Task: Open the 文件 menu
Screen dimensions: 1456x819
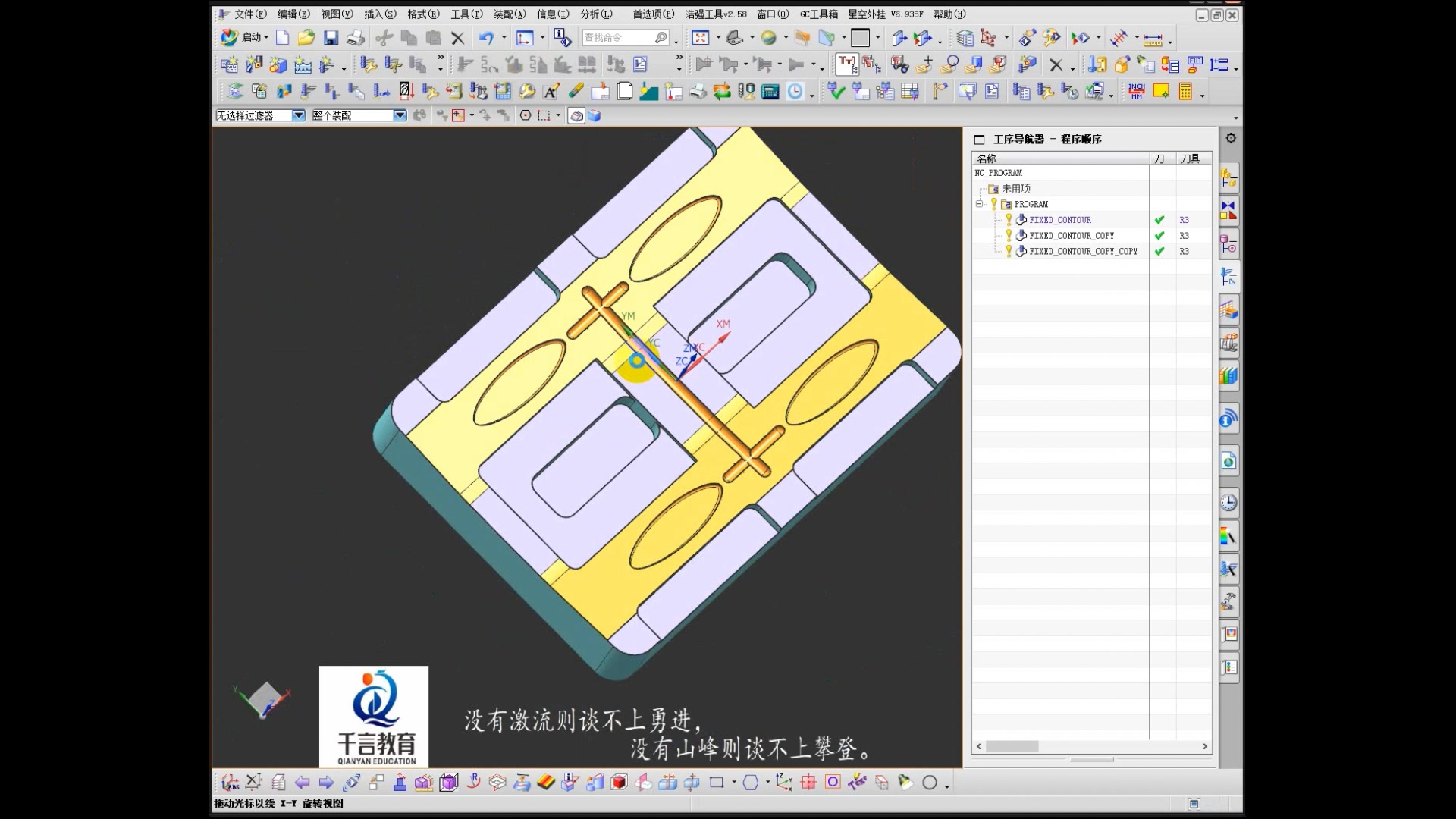Action: point(250,13)
